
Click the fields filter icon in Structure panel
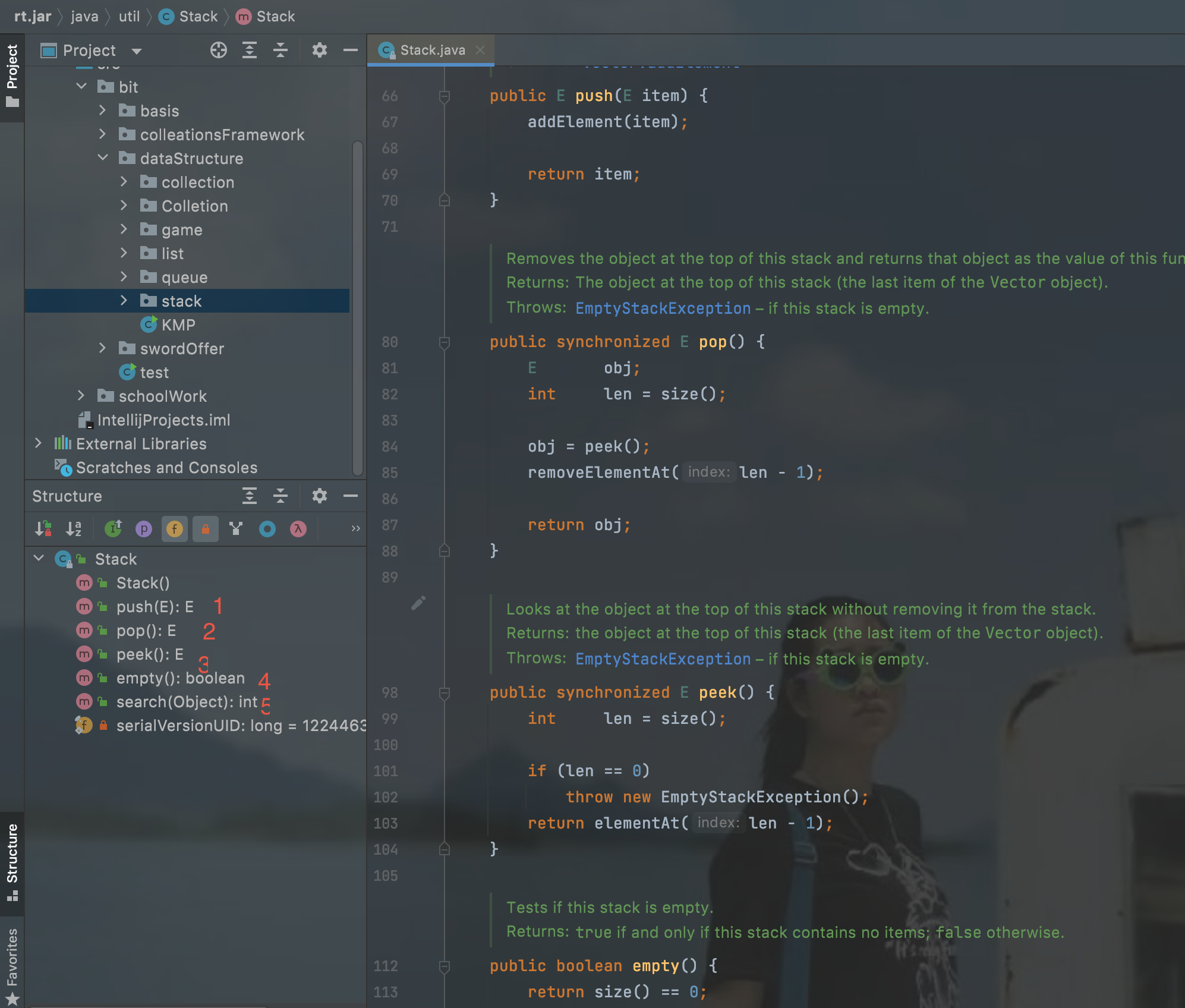(x=172, y=529)
